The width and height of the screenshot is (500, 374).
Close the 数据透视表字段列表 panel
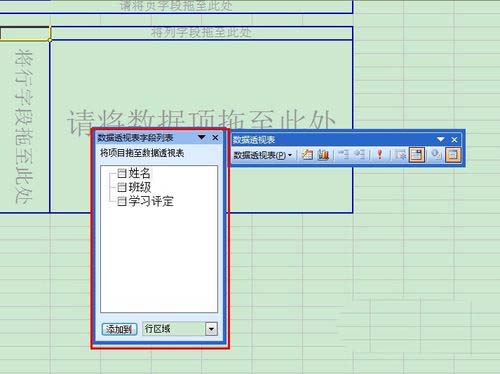click(215, 137)
